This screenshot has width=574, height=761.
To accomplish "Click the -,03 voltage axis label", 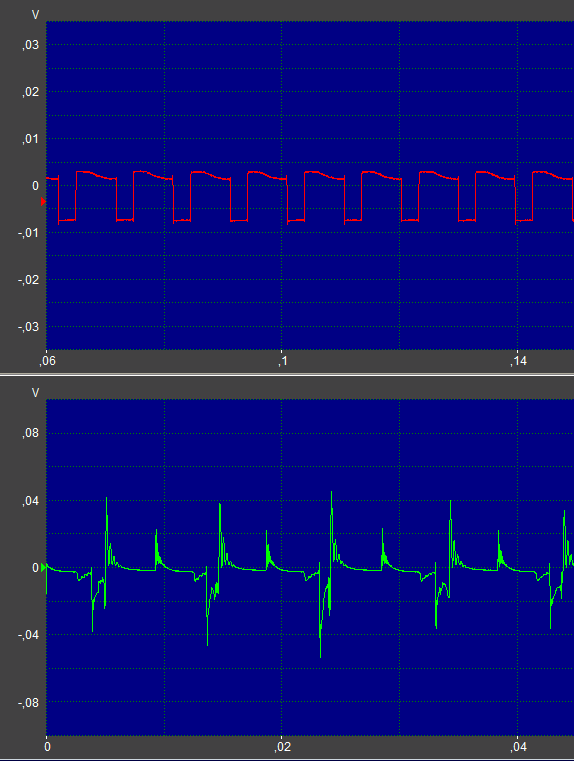I will [29, 327].
